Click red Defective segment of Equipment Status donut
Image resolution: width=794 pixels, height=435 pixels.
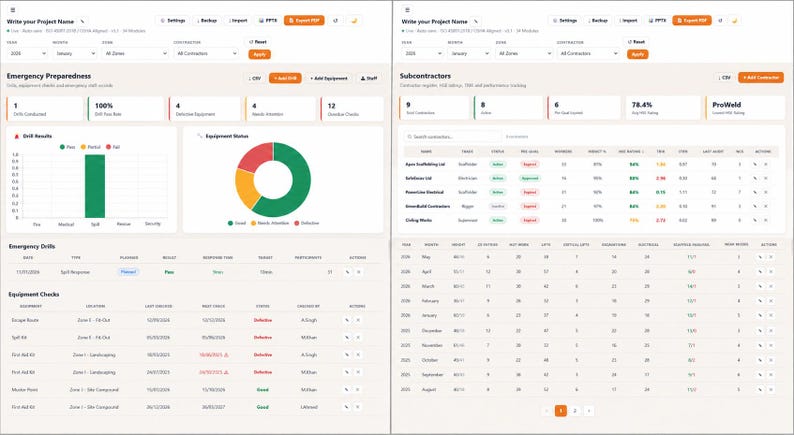(x=257, y=155)
